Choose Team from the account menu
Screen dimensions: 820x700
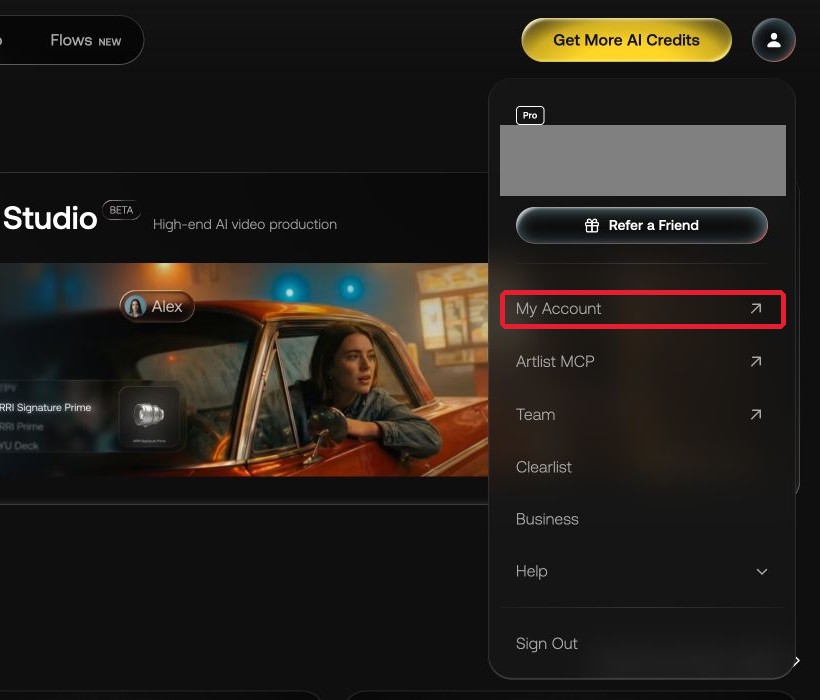tap(643, 415)
